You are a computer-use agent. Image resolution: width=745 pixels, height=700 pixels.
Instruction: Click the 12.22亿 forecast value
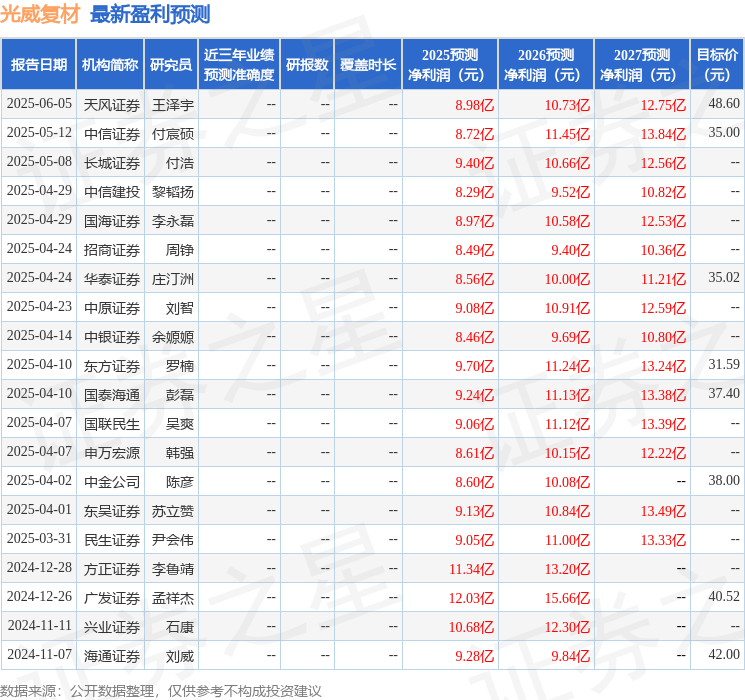[x=663, y=453]
